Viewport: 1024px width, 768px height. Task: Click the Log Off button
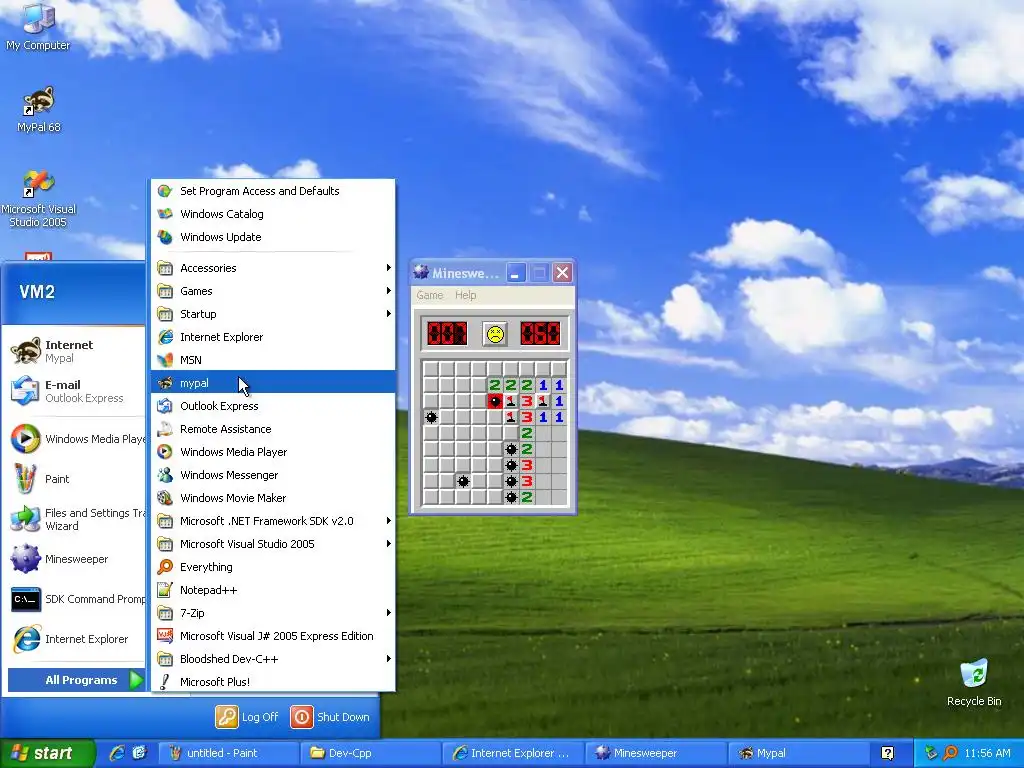point(248,717)
